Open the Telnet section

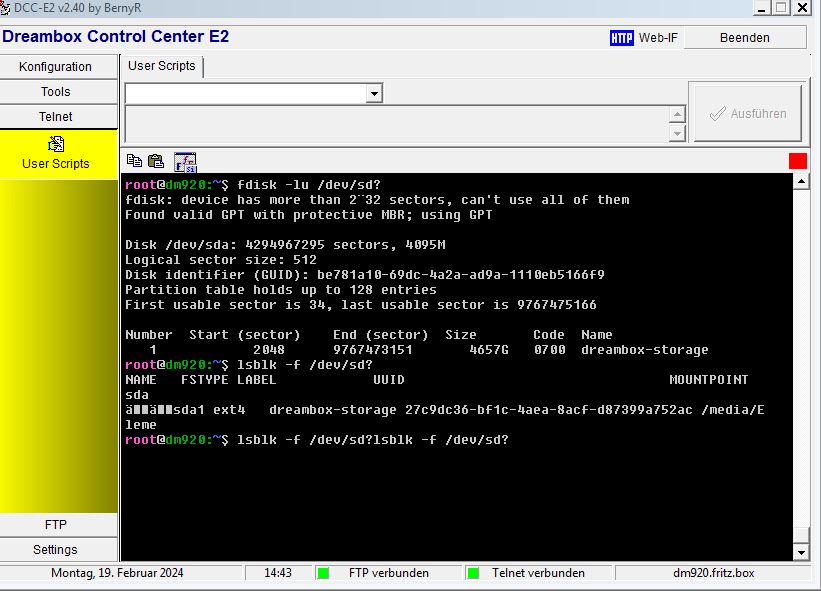tap(56, 117)
